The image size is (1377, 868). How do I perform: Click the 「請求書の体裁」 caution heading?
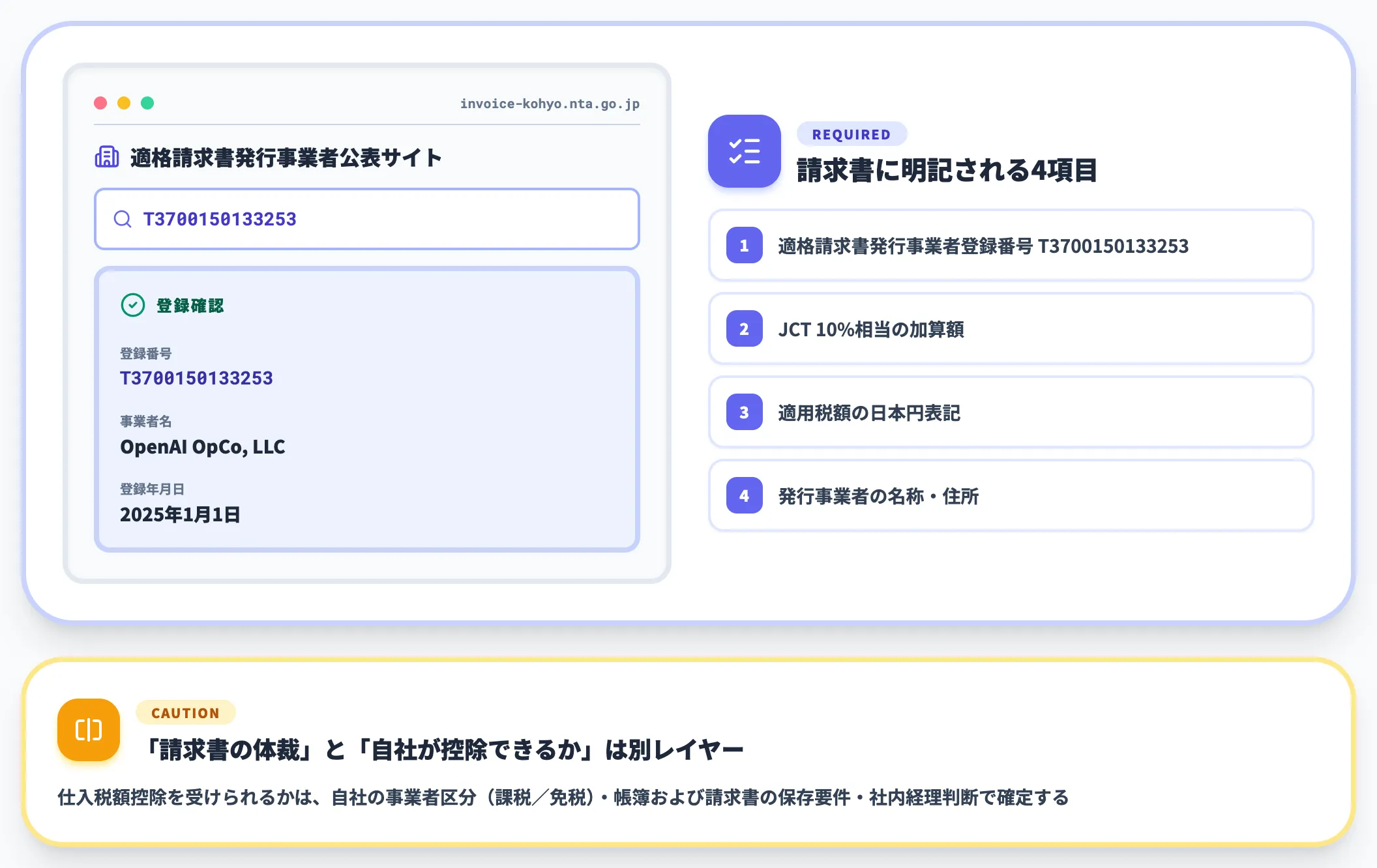pos(444,749)
